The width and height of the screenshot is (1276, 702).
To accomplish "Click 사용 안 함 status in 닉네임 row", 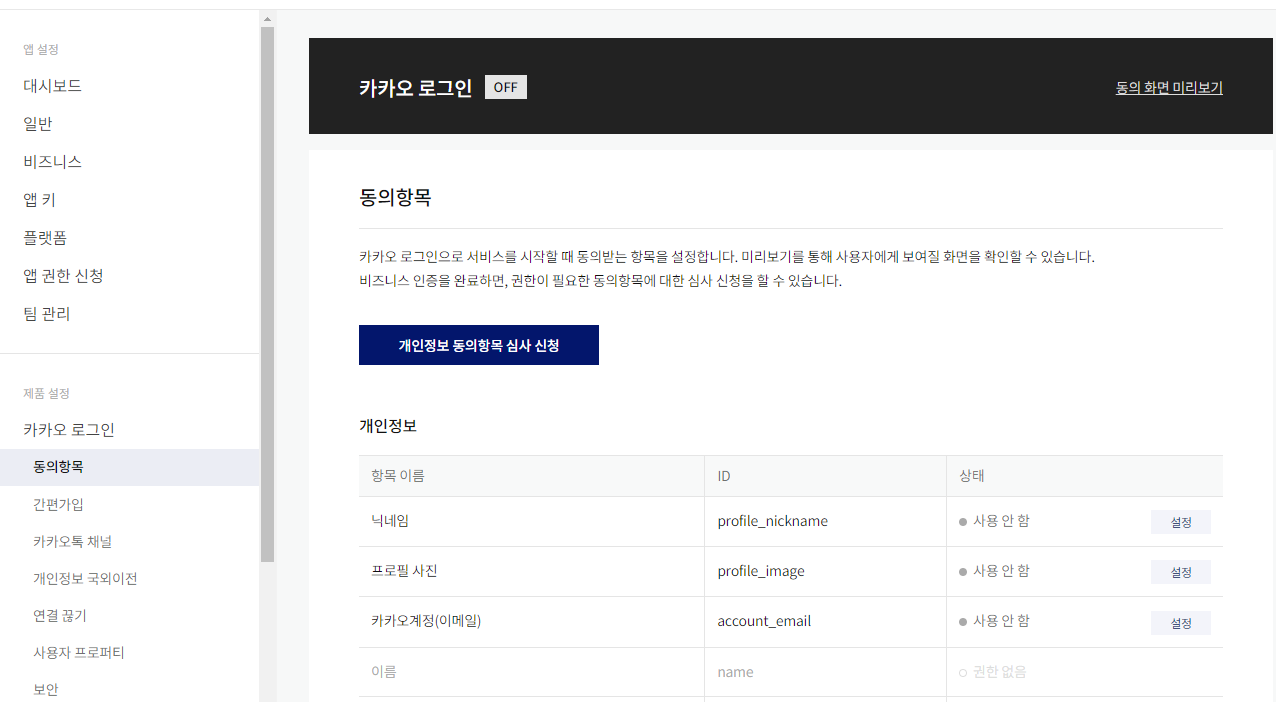I will [1001, 521].
